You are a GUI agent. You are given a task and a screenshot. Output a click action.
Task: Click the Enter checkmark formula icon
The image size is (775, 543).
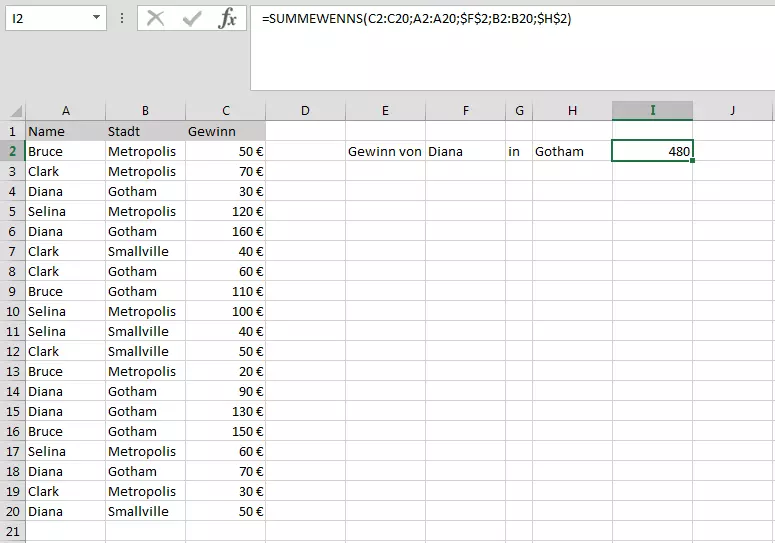coord(191,18)
